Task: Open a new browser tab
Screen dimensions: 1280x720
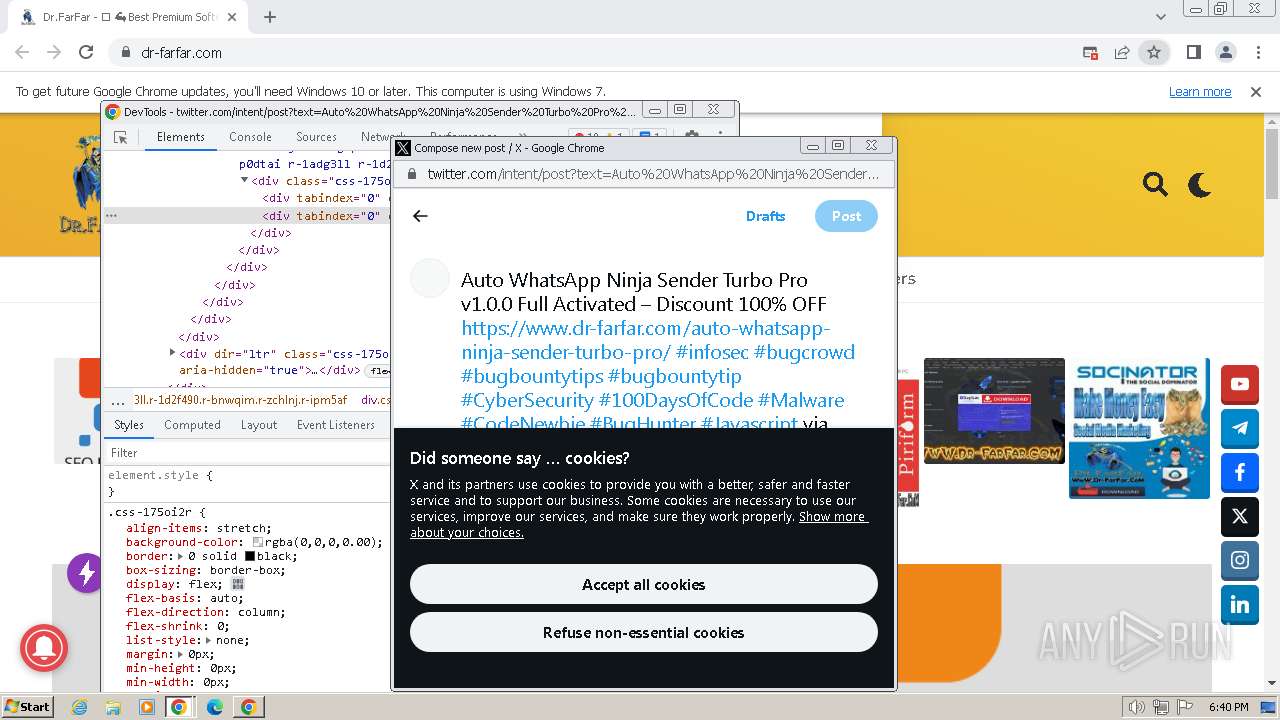Action: [x=270, y=17]
